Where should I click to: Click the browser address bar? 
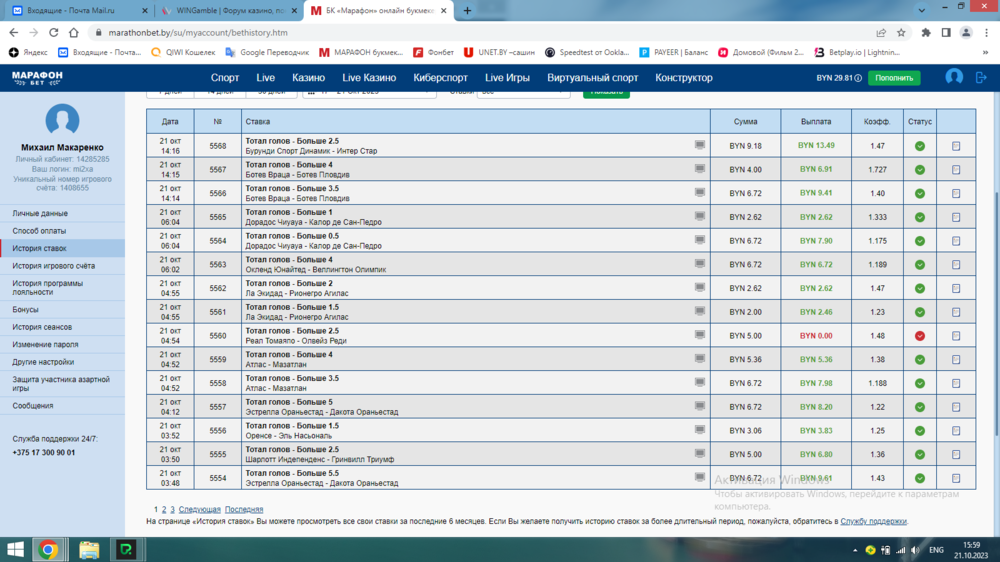(450, 32)
